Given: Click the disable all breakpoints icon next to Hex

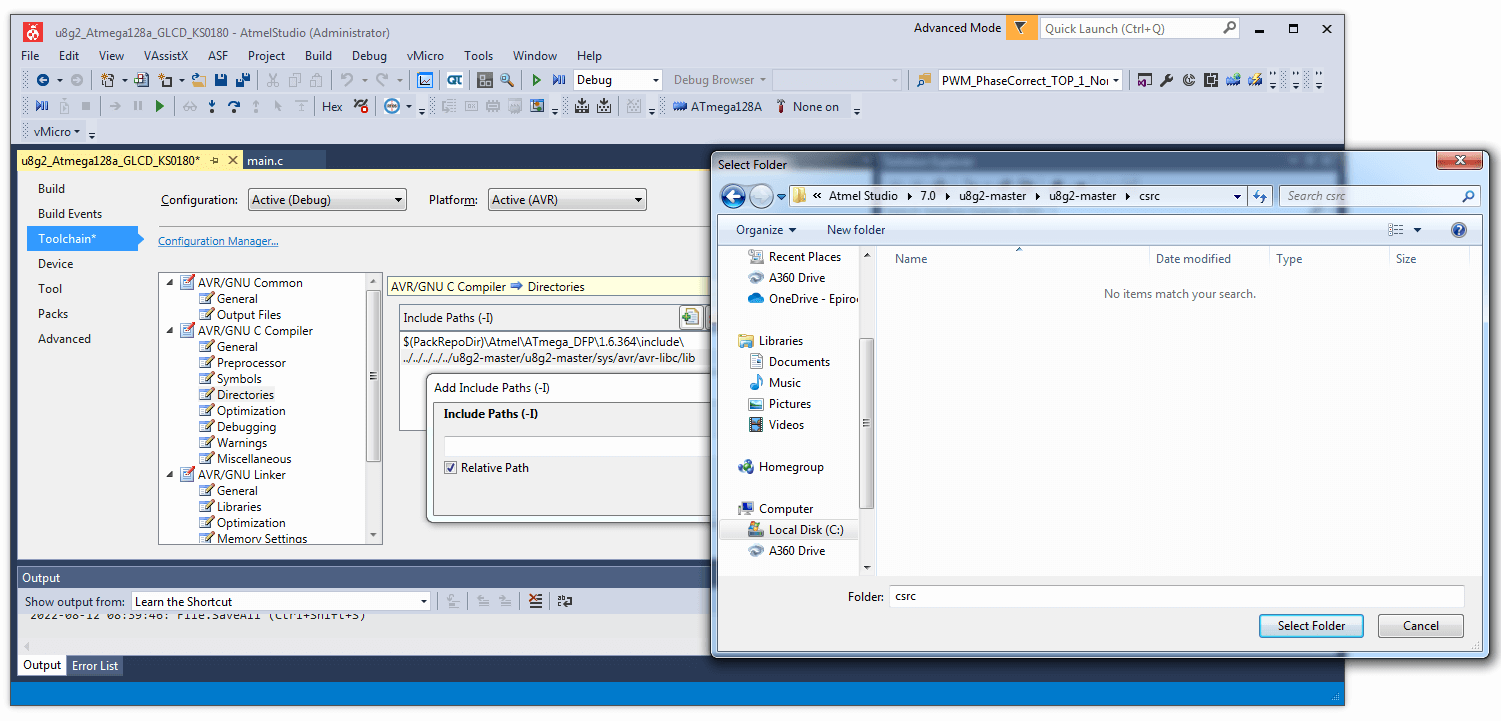Looking at the screenshot, I should click(361, 106).
